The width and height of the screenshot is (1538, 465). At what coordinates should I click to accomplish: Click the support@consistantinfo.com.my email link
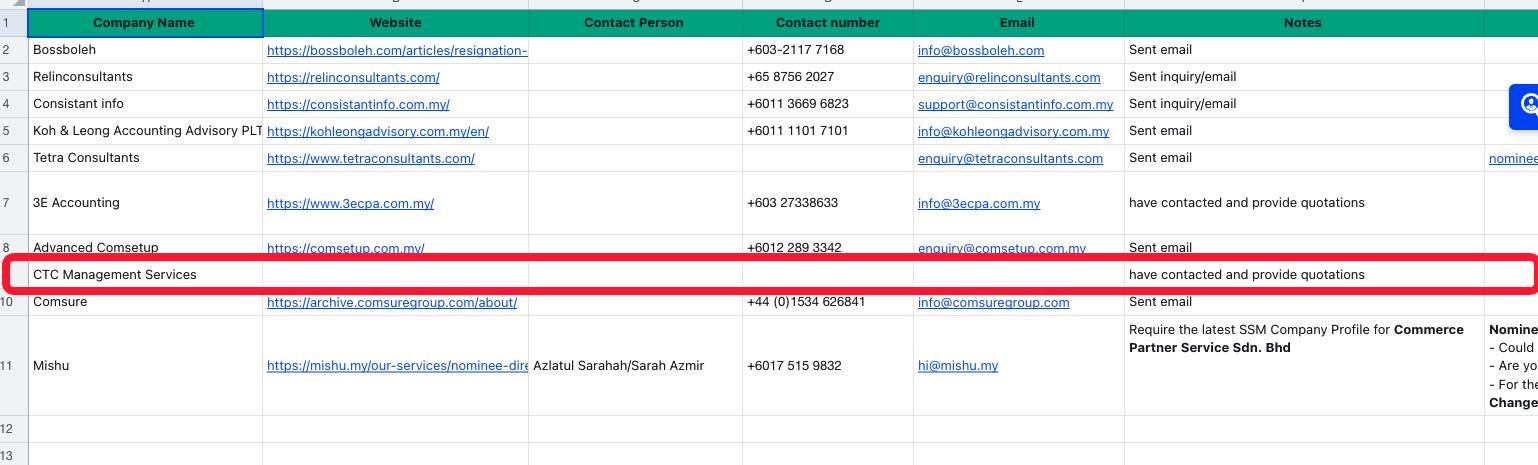[1015, 104]
